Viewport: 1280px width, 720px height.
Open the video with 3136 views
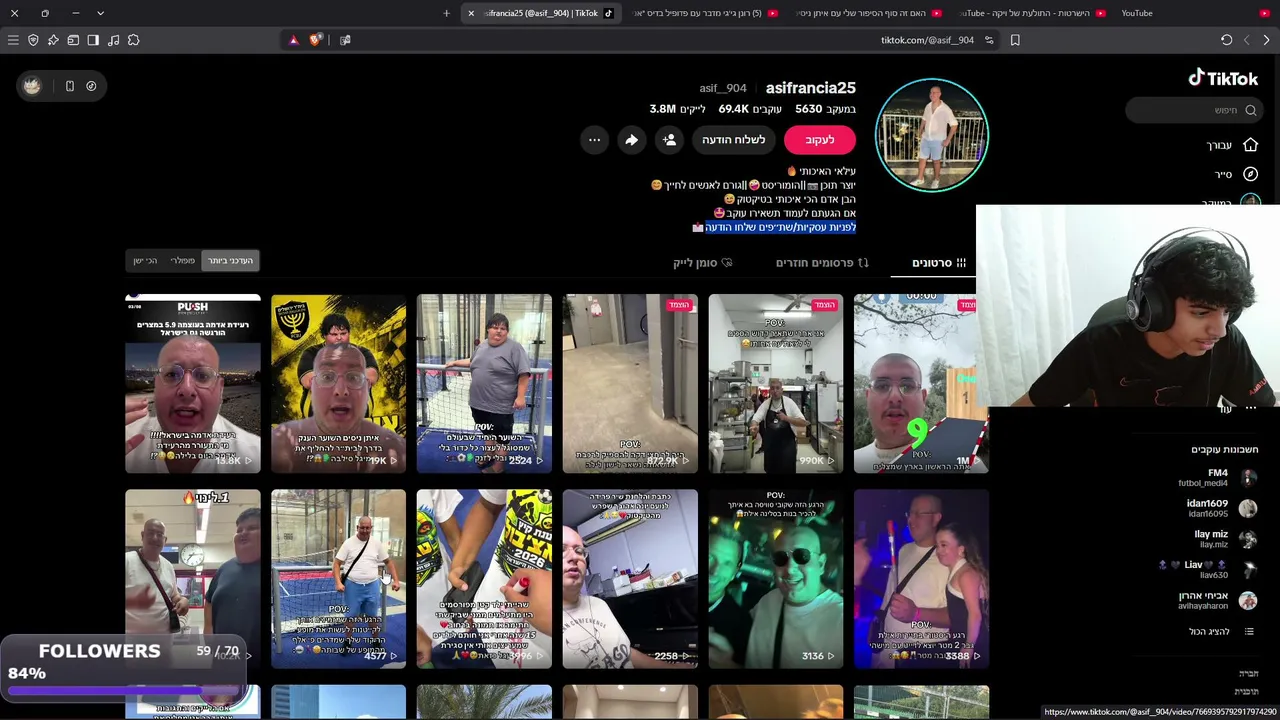tap(775, 578)
